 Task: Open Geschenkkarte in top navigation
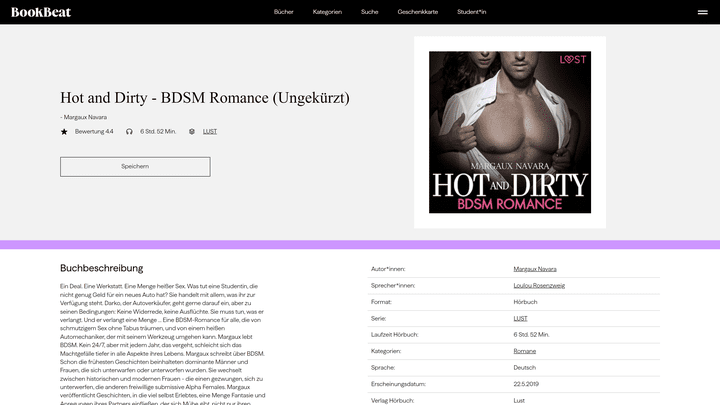(x=417, y=12)
